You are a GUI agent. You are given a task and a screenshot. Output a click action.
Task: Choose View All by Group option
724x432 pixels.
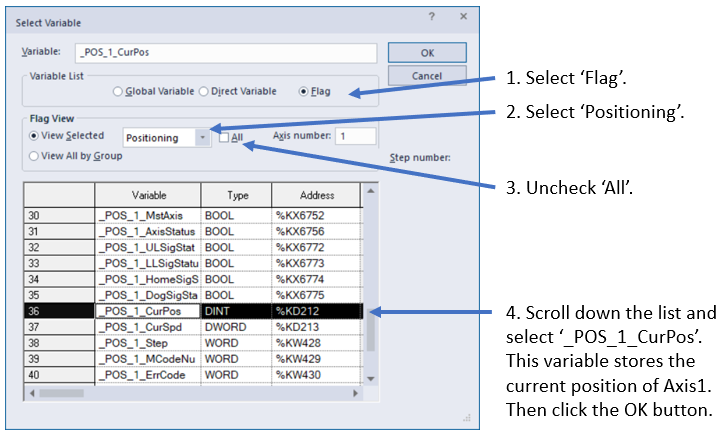click(x=36, y=156)
